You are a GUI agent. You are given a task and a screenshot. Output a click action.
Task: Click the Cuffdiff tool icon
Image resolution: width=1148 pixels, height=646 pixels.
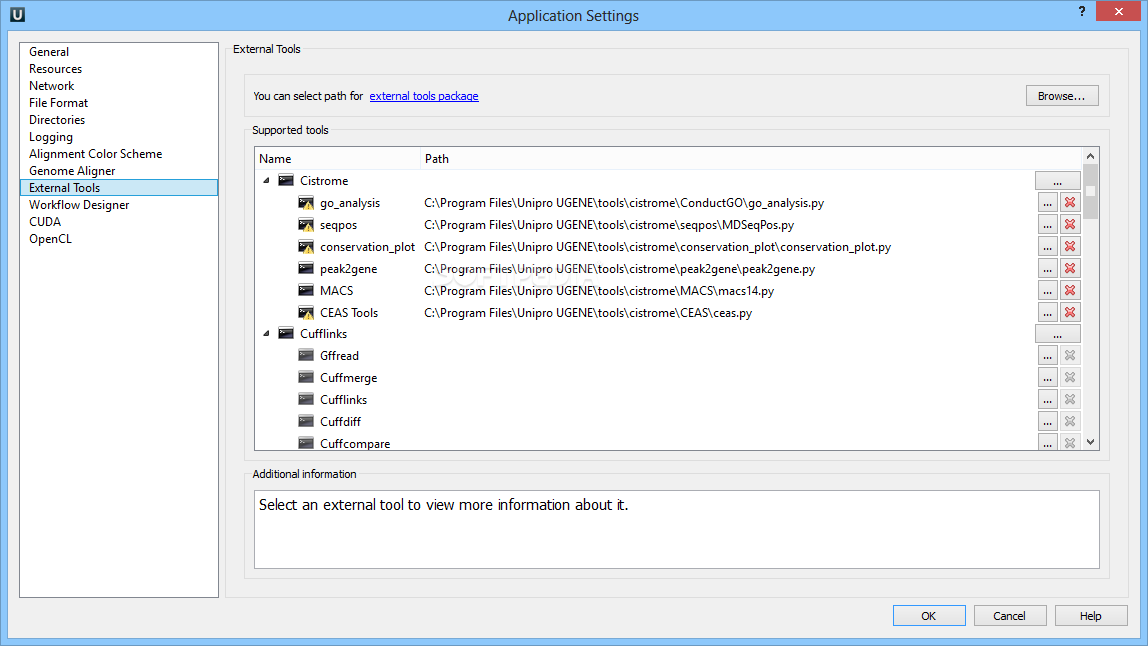tap(306, 421)
